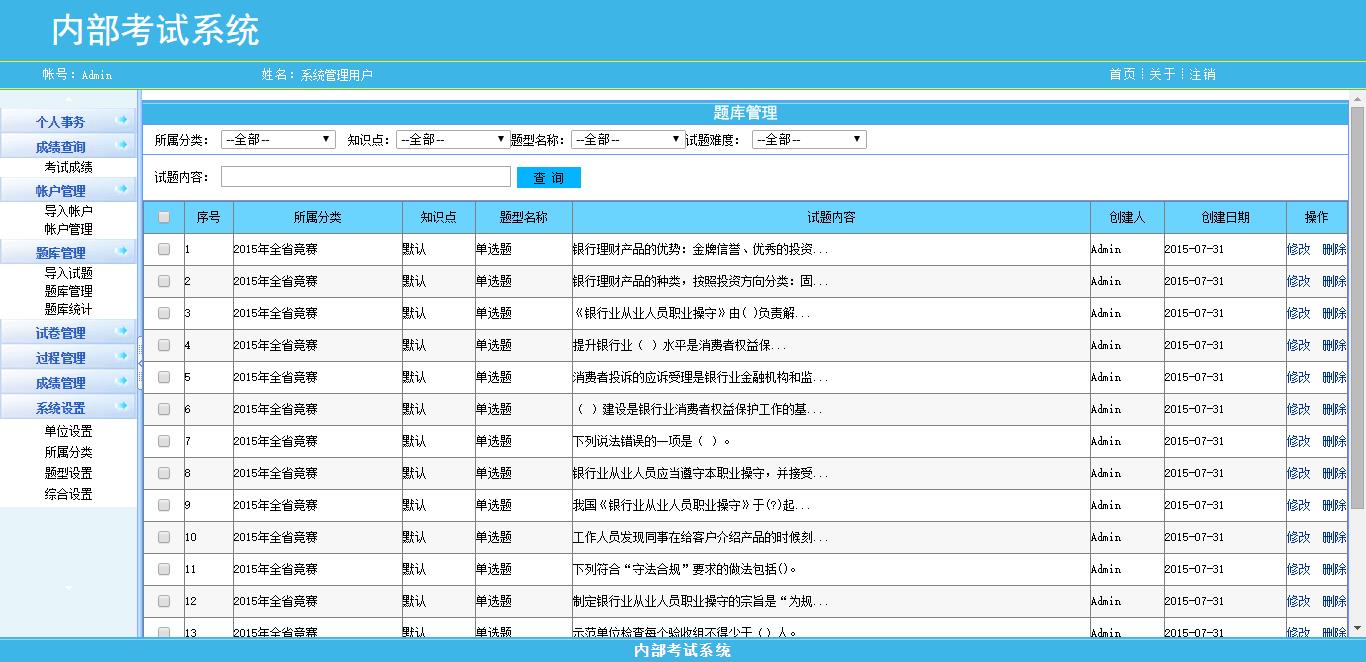Open 导入试题 in the sidebar menu
The width and height of the screenshot is (1366, 662).
tap(68, 273)
